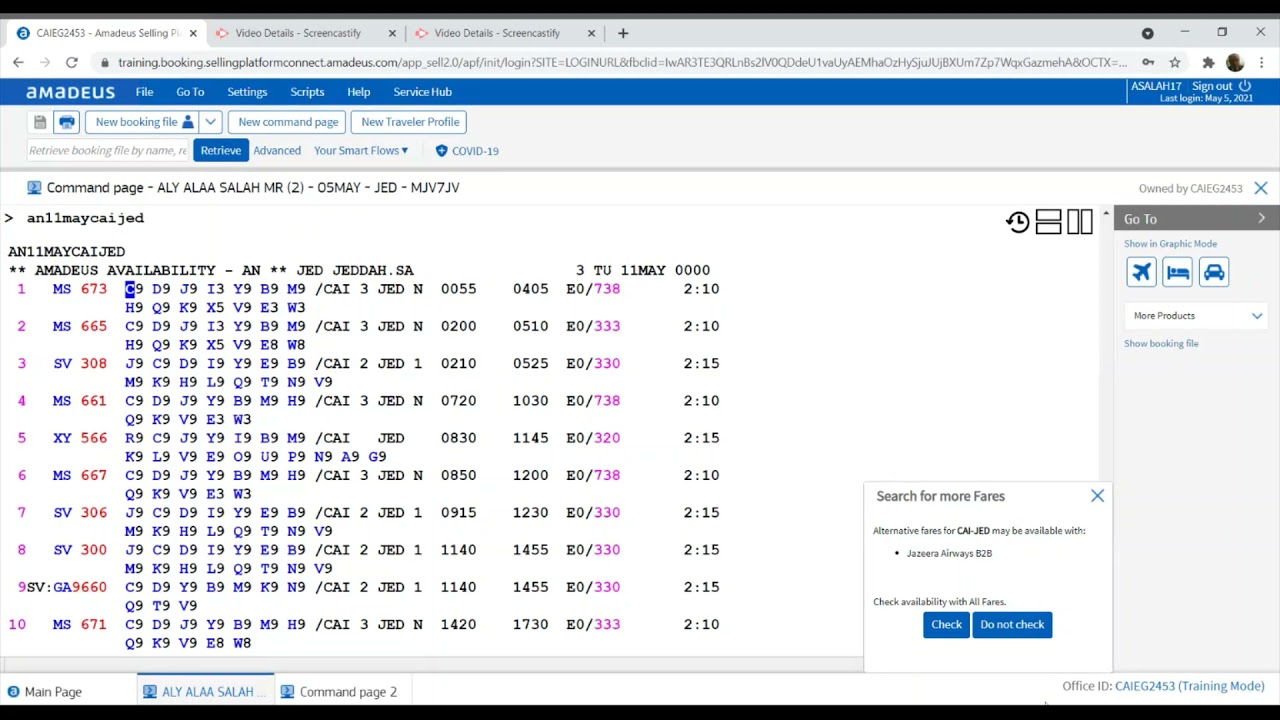Image resolution: width=1280 pixels, height=720 pixels.
Task: Close the first Screencastify tab
Action: click(391, 33)
